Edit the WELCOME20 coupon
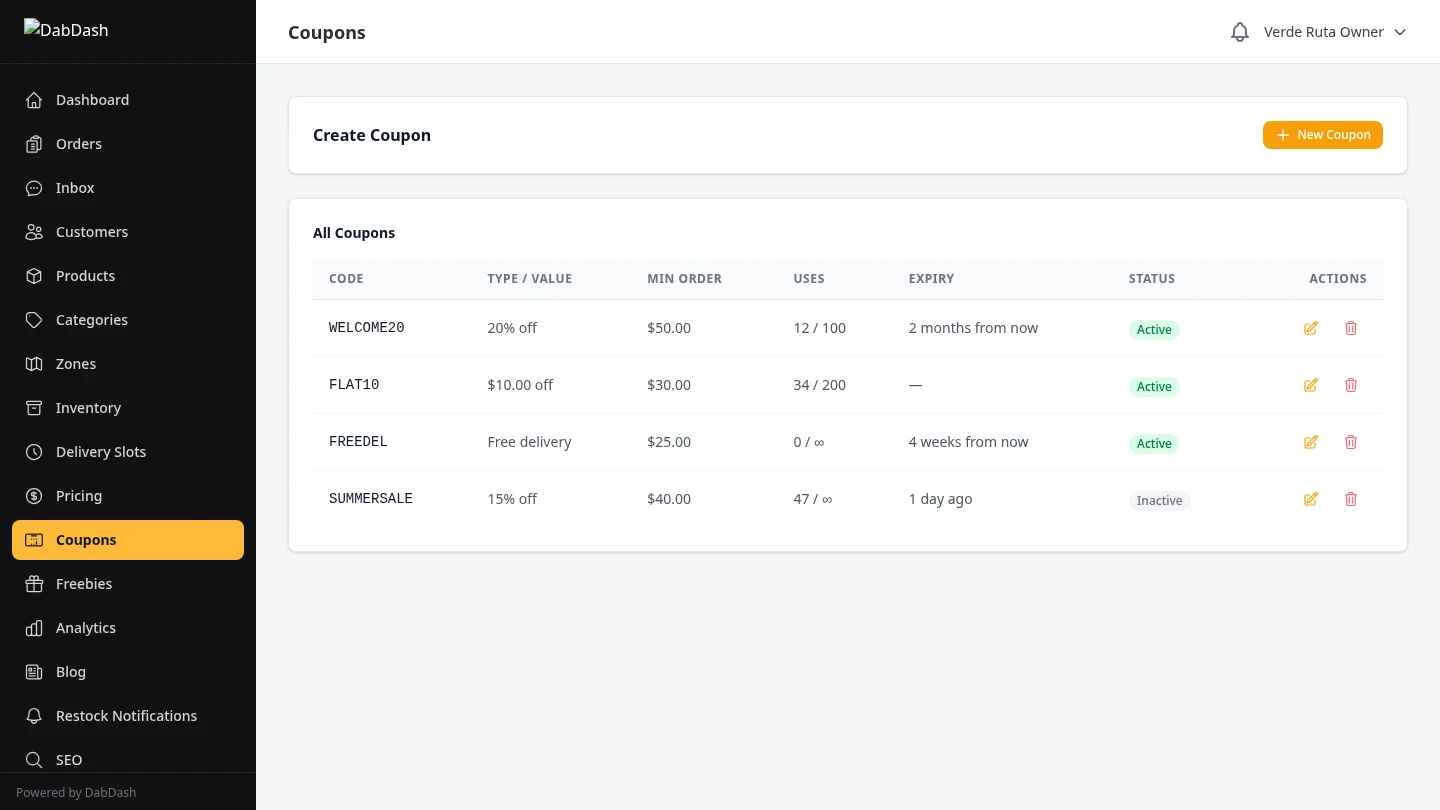The height and width of the screenshot is (810, 1440). (x=1310, y=327)
